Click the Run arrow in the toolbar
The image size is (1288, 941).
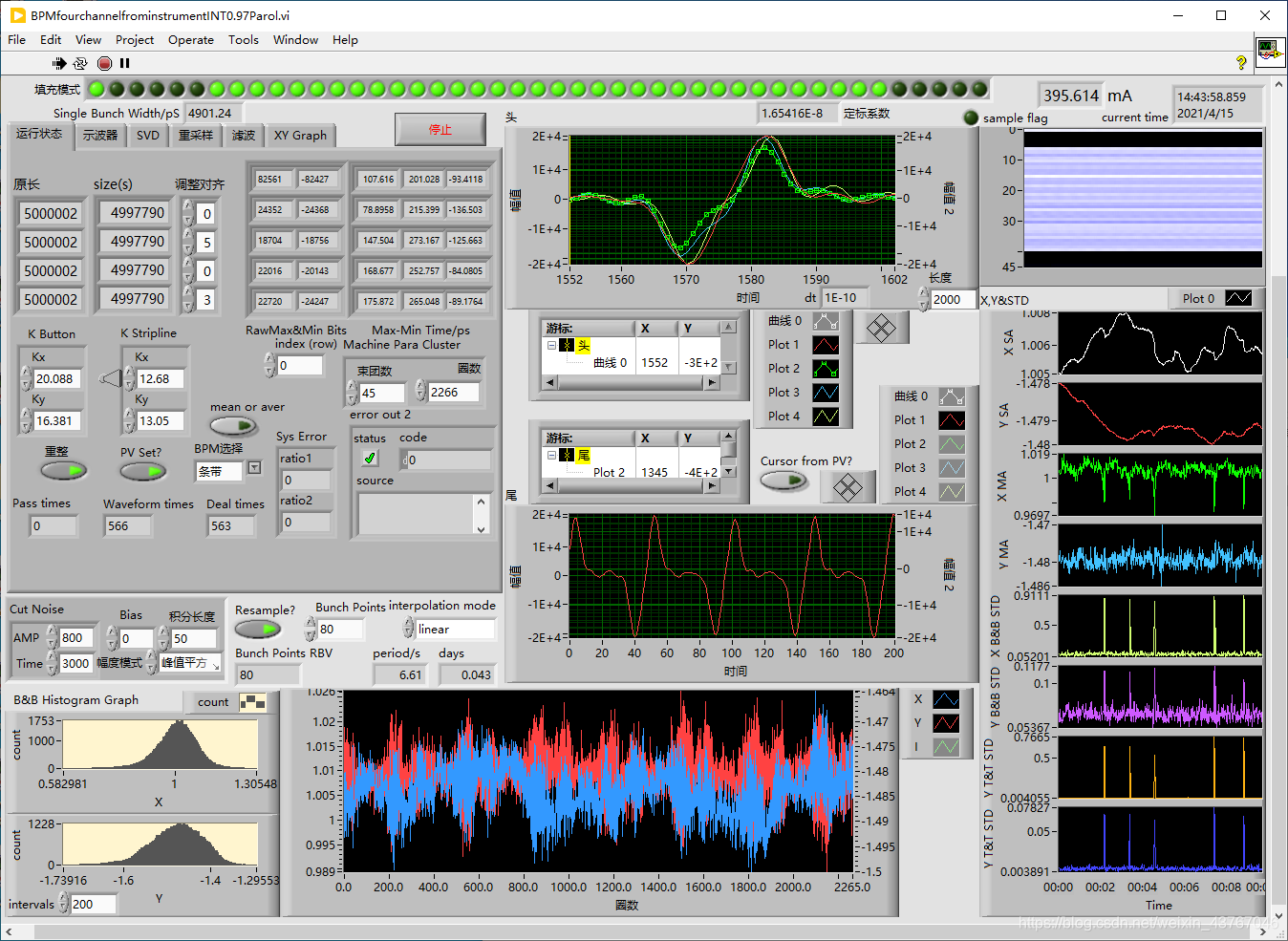click(x=59, y=63)
